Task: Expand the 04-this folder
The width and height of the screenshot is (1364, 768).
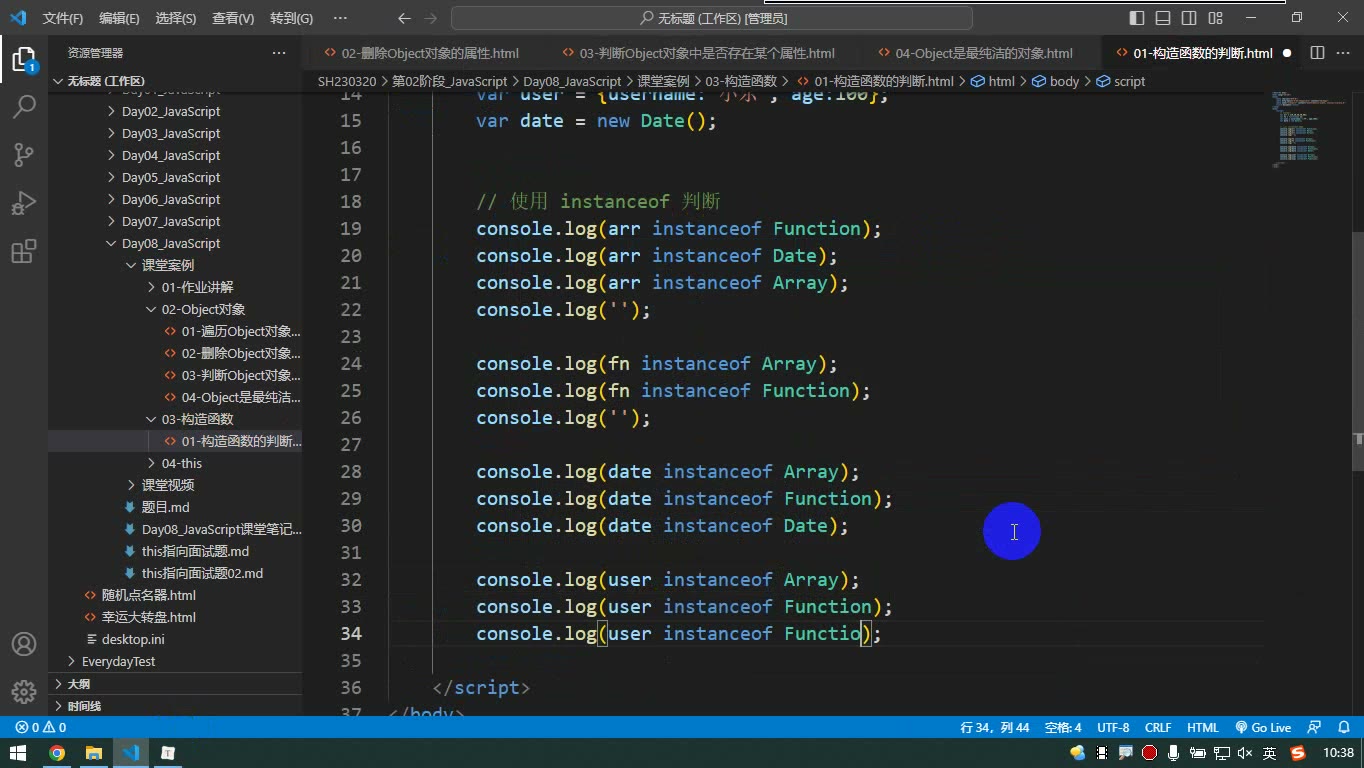Action: (x=151, y=463)
